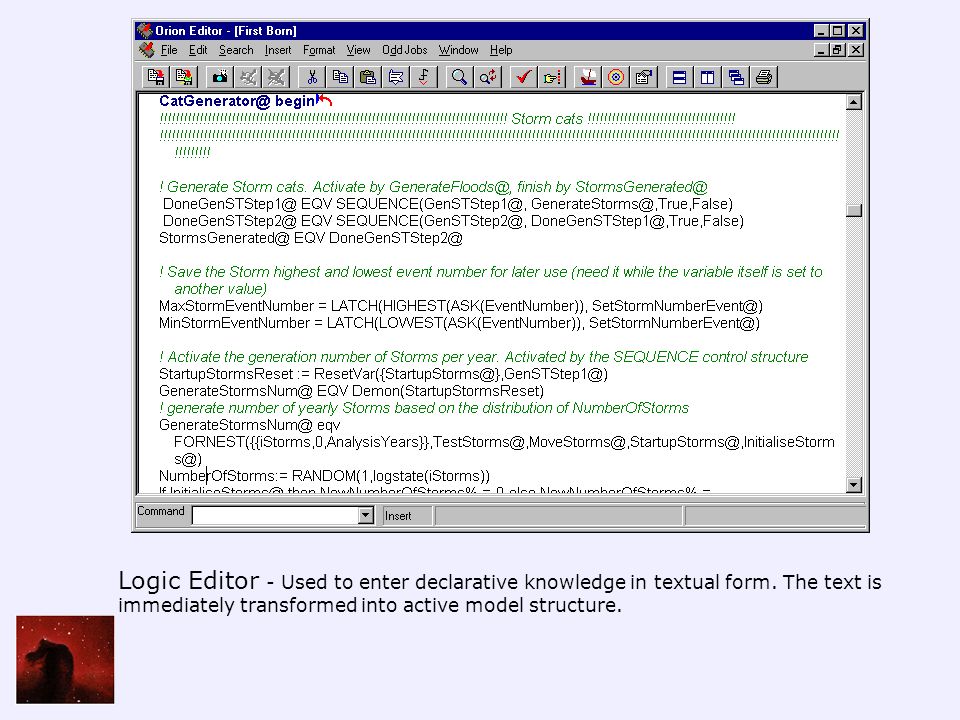The height and width of the screenshot is (720, 960).
Task: Open the View menu
Action: pos(358,50)
